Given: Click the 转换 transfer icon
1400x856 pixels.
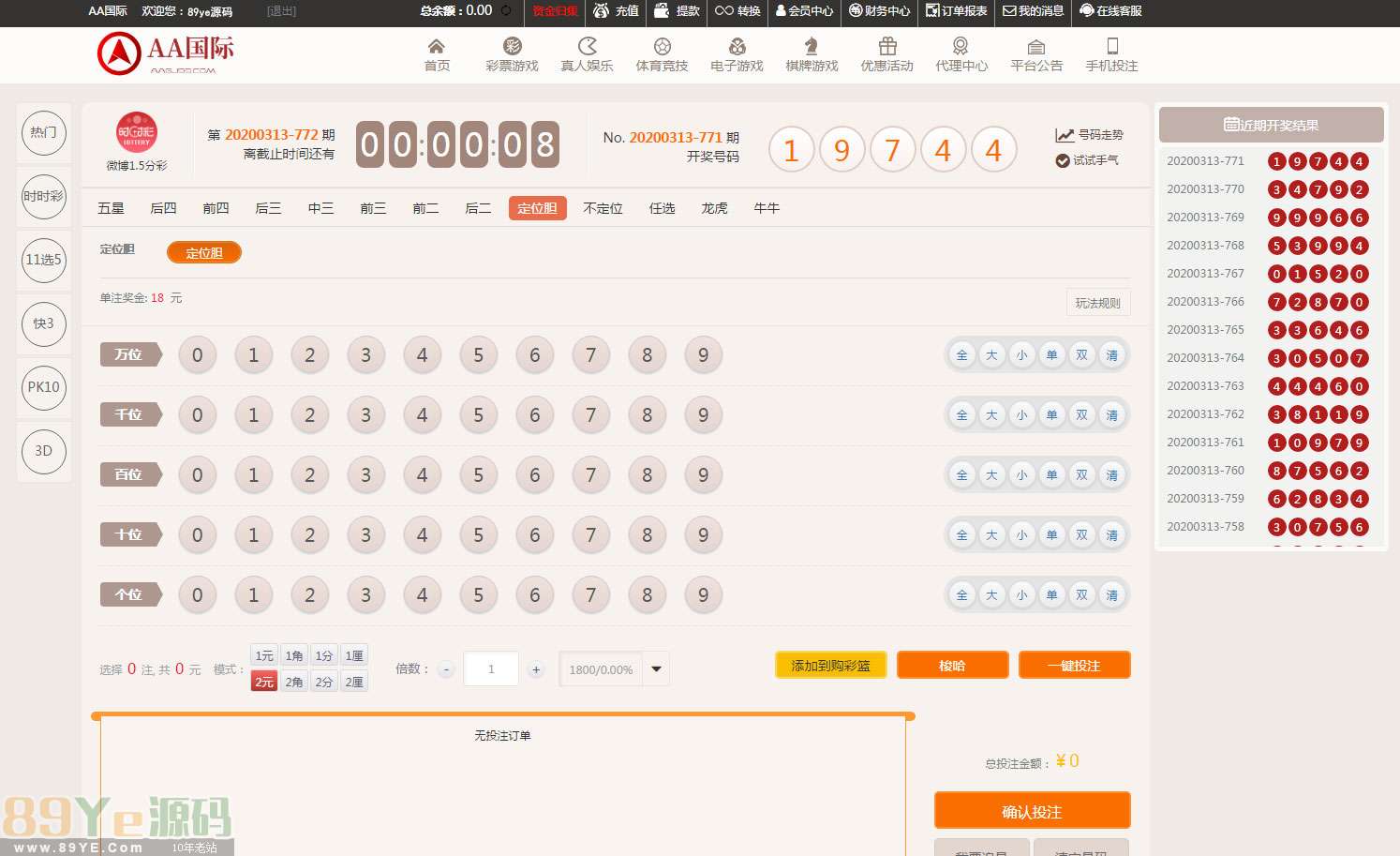Looking at the screenshot, I should click(x=723, y=10).
